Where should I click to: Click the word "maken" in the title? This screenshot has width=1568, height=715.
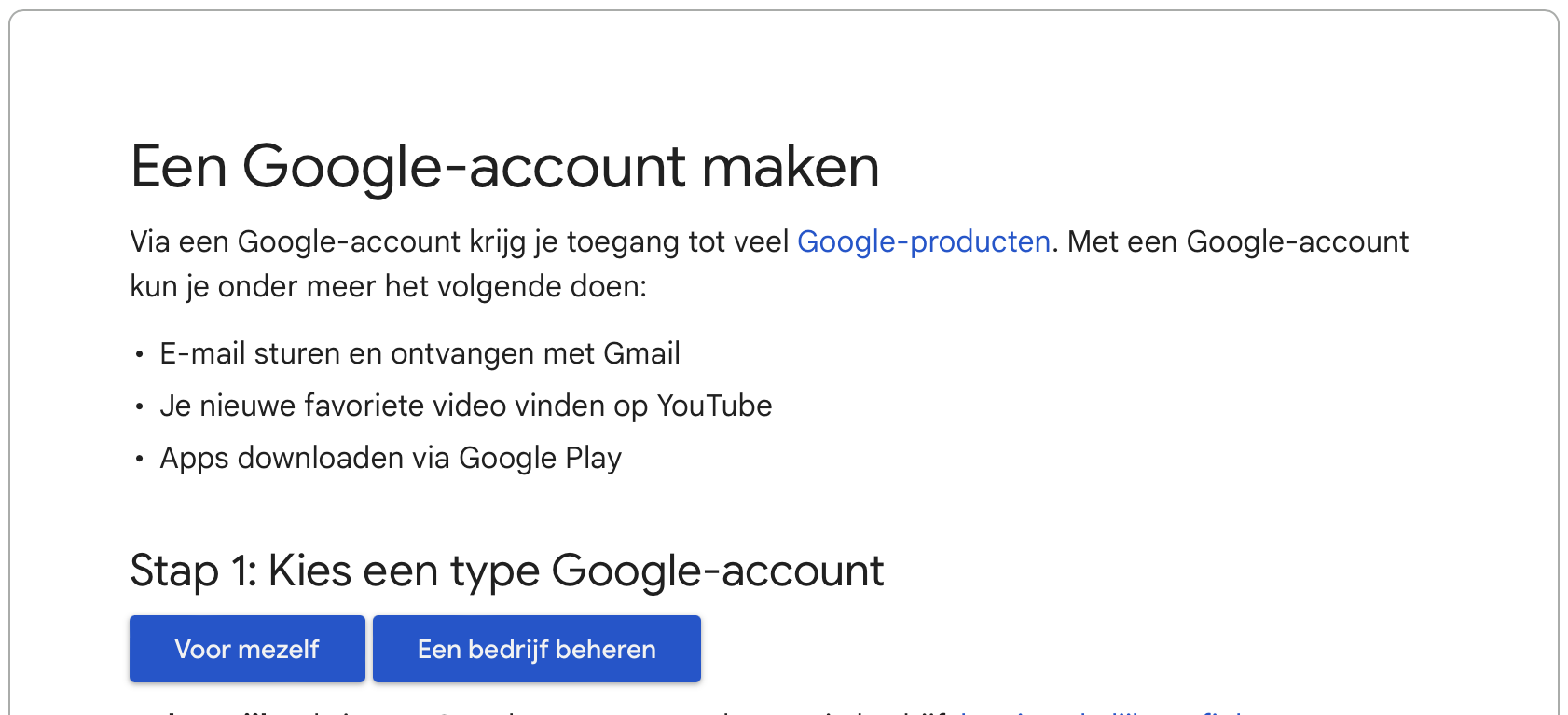[x=791, y=167]
